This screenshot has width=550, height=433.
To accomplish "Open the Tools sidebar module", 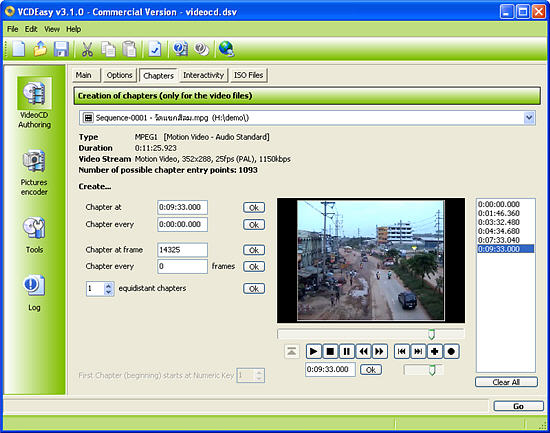I will (34, 235).
